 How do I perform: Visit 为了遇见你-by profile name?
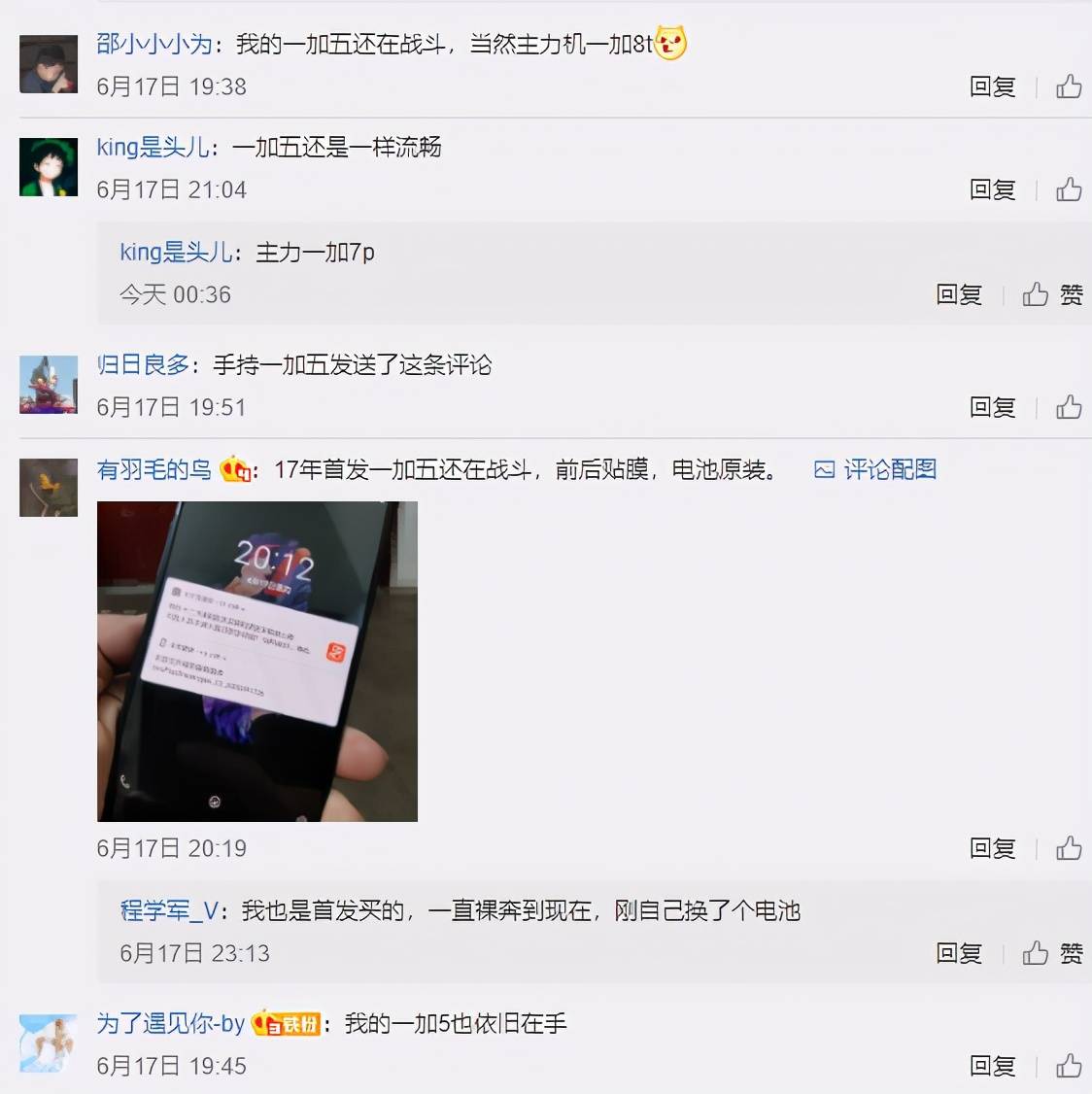(x=171, y=1023)
